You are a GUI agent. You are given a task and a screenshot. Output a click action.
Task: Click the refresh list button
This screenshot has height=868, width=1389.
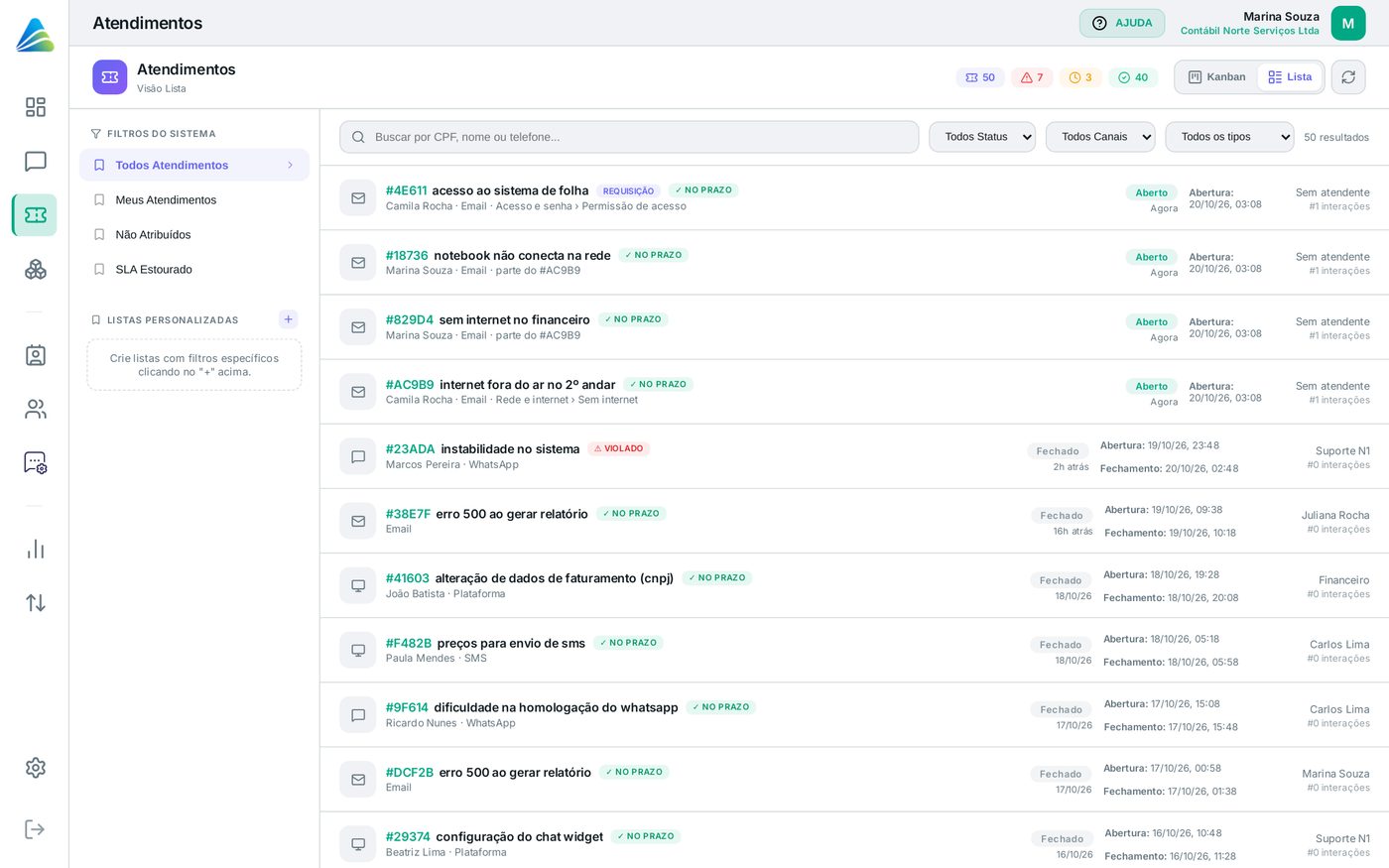click(1348, 77)
